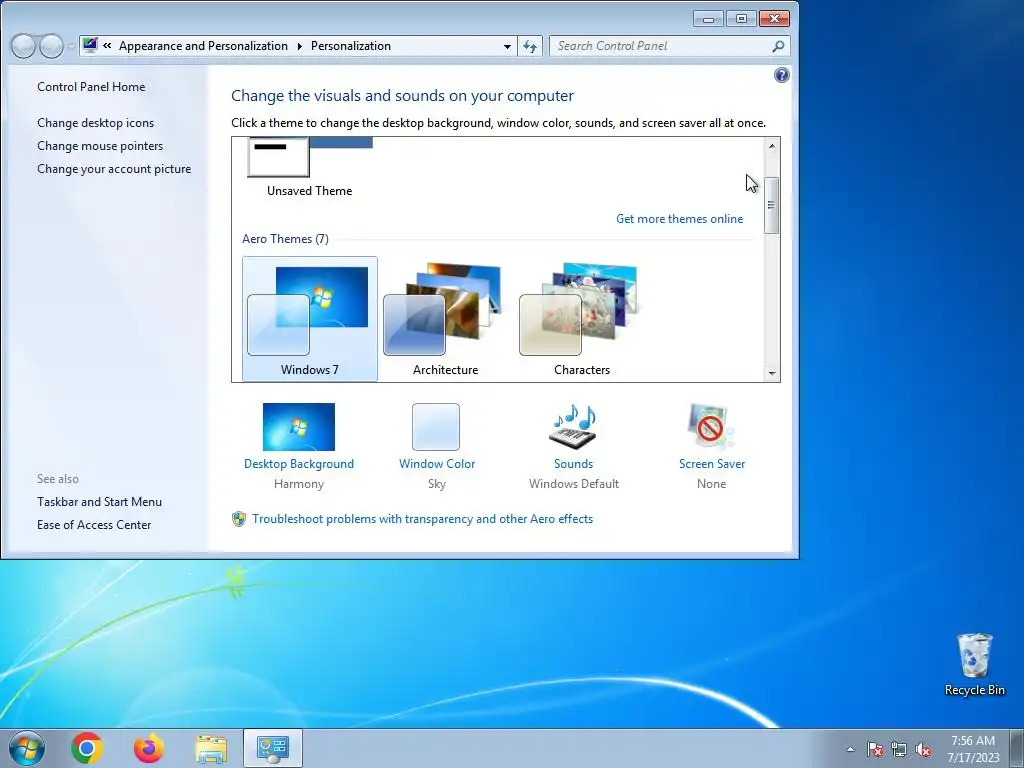Open the Window Color swatch icon
The height and width of the screenshot is (768, 1024).
[x=436, y=426]
